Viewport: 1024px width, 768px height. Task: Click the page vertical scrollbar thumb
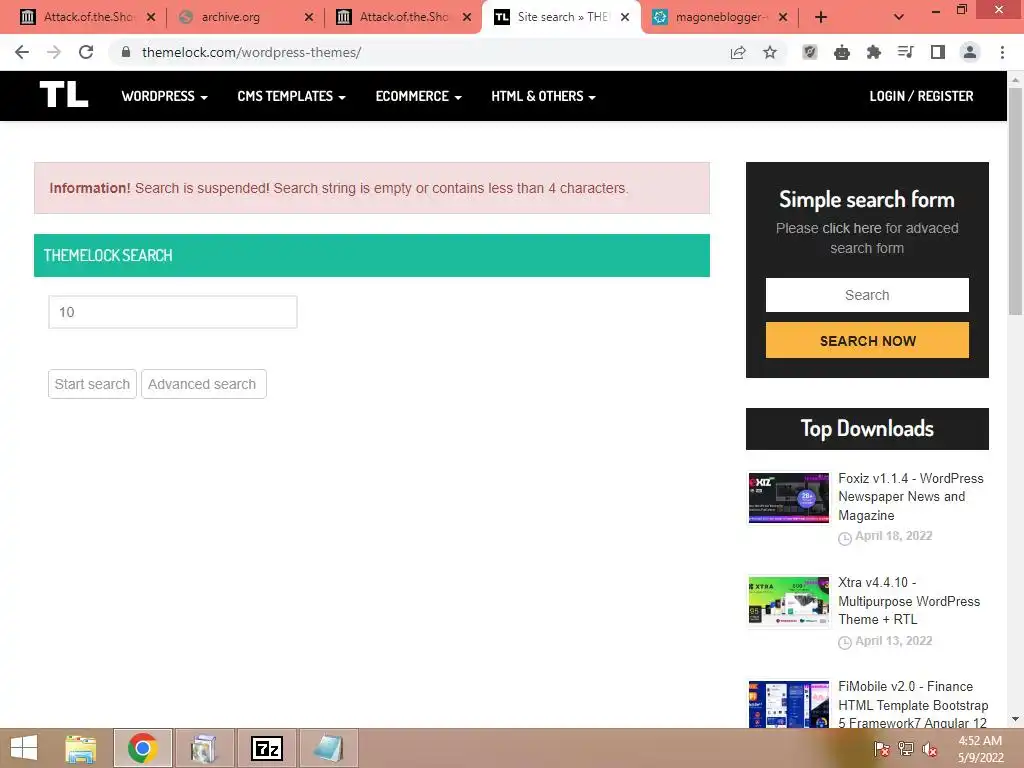point(1015,202)
